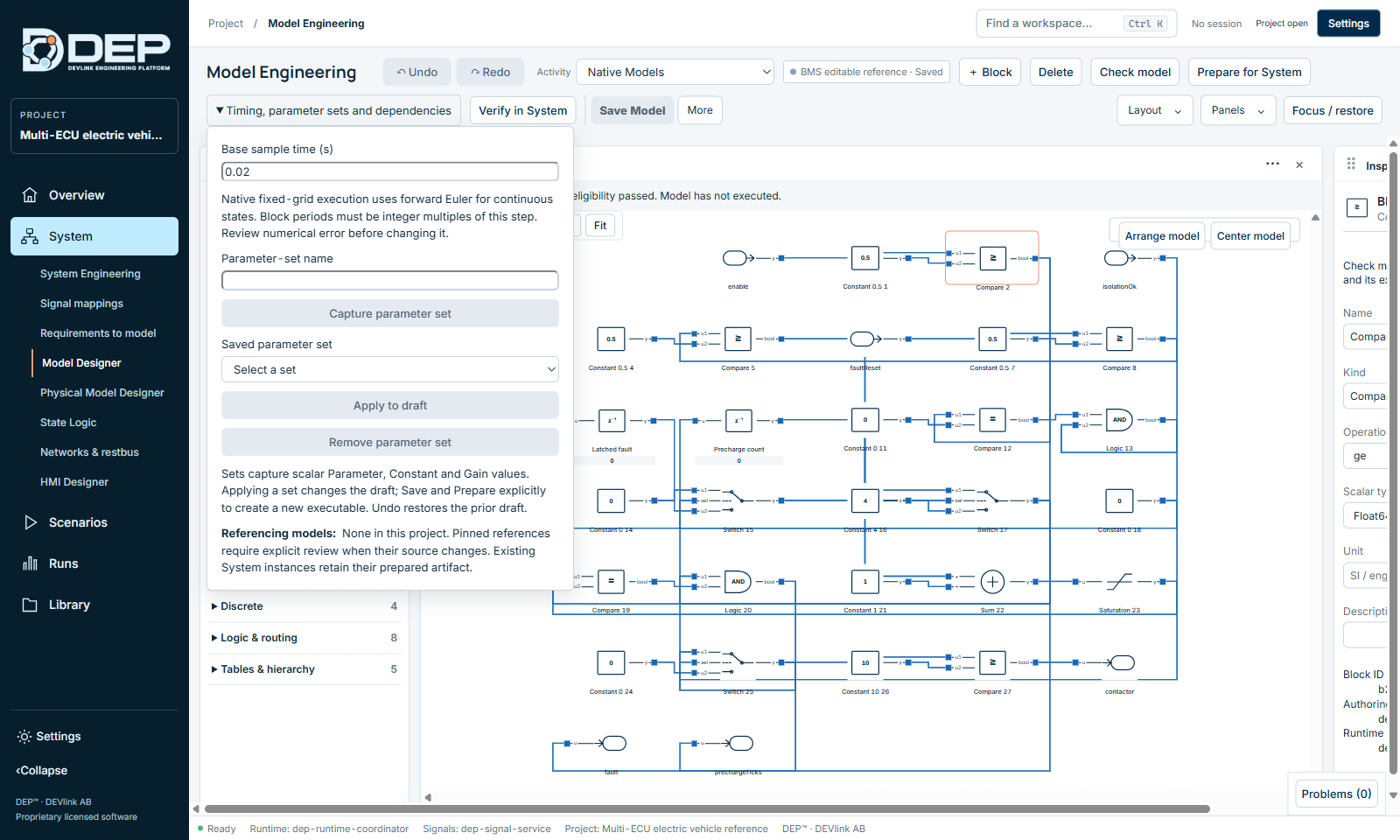
Task: Click Check model button
Action: click(1135, 72)
